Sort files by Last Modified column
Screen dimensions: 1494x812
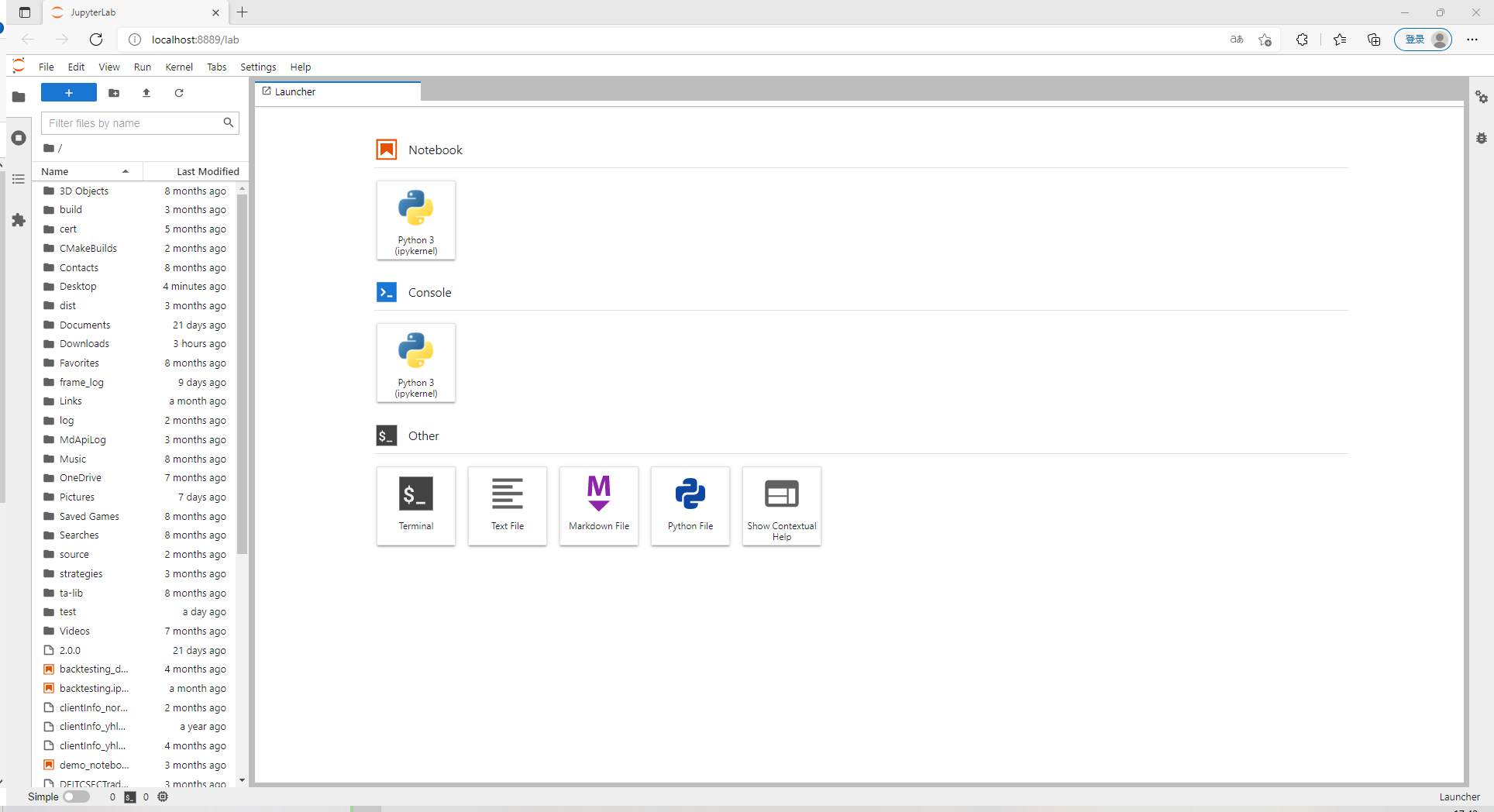[196, 171]
